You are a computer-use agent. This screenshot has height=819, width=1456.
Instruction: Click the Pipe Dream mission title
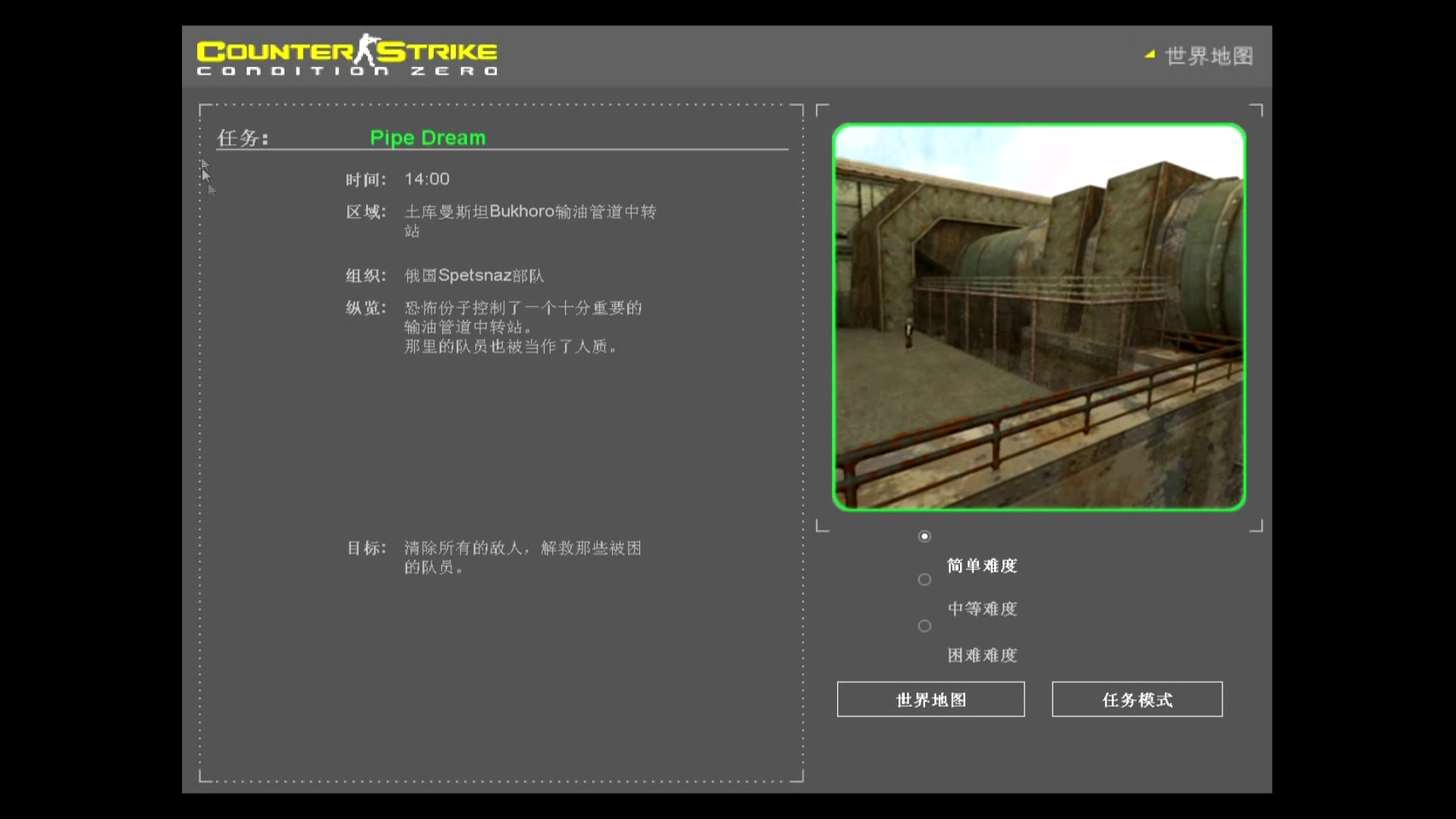coord(427,138)
